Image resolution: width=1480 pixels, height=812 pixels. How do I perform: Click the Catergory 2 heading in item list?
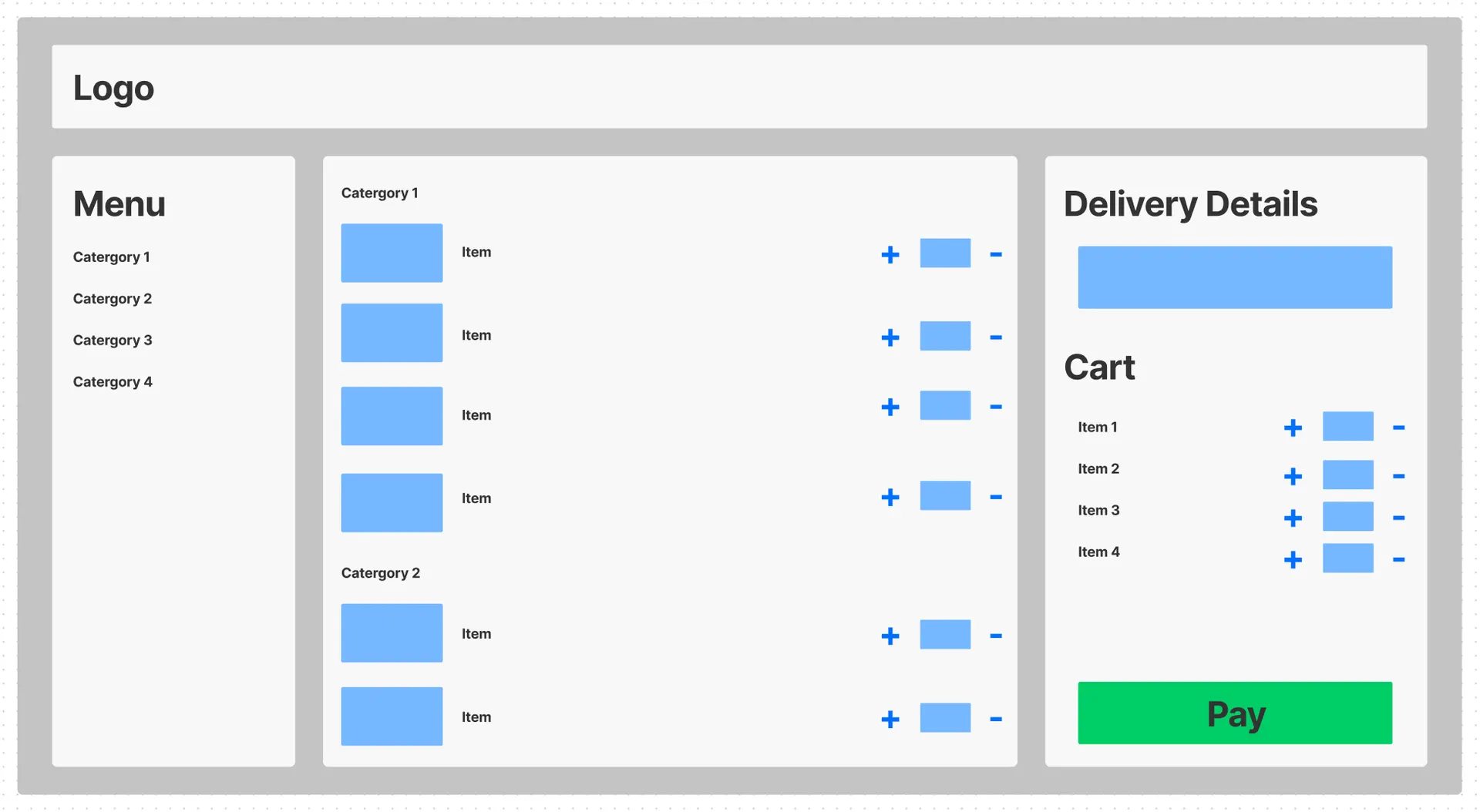pos(381,573)
